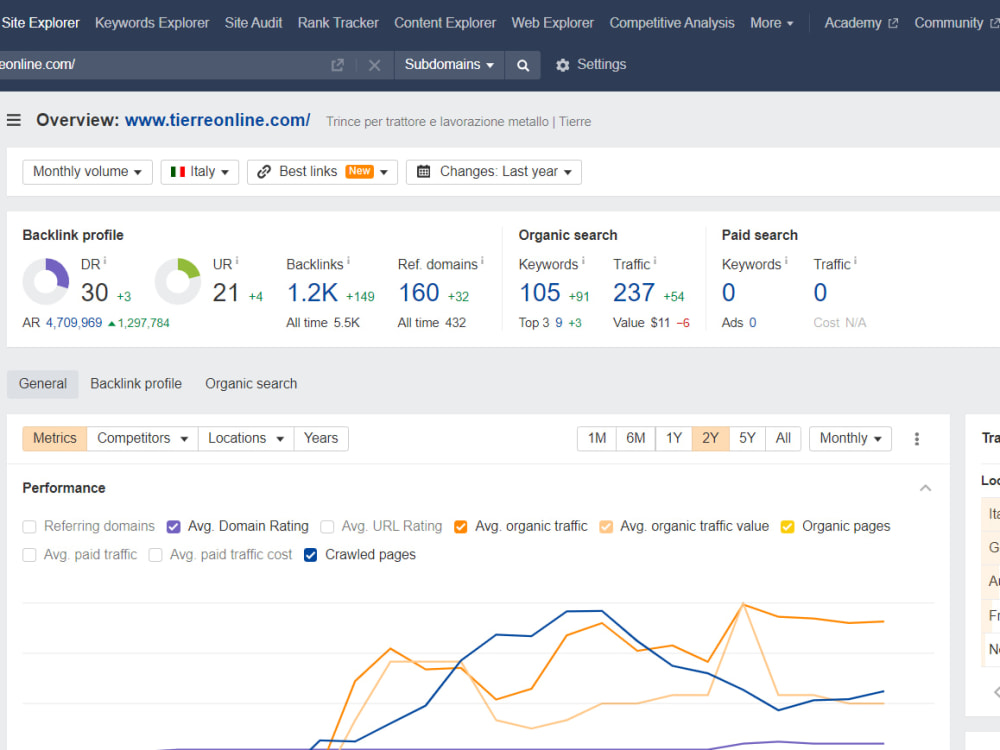Image resolution: width=1000 pixels, height=750 pixels.
Task: Select the General tab
Action: pos(43,384)
